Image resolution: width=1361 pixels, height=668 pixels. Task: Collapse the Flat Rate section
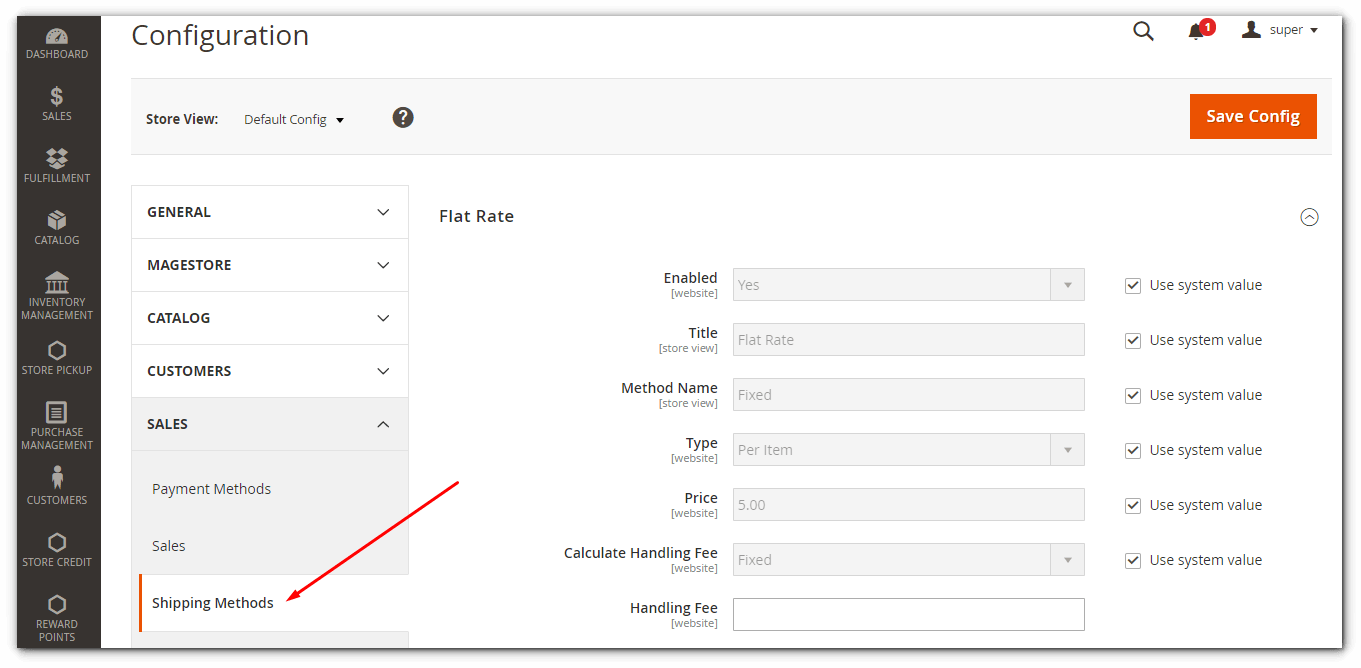tap(1309, 217)
